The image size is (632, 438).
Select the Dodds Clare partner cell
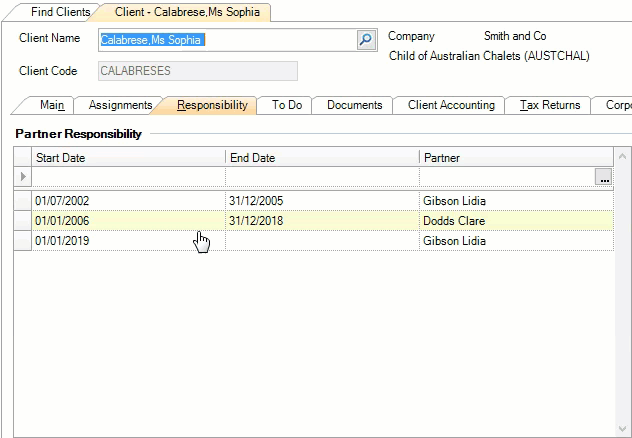515,220
